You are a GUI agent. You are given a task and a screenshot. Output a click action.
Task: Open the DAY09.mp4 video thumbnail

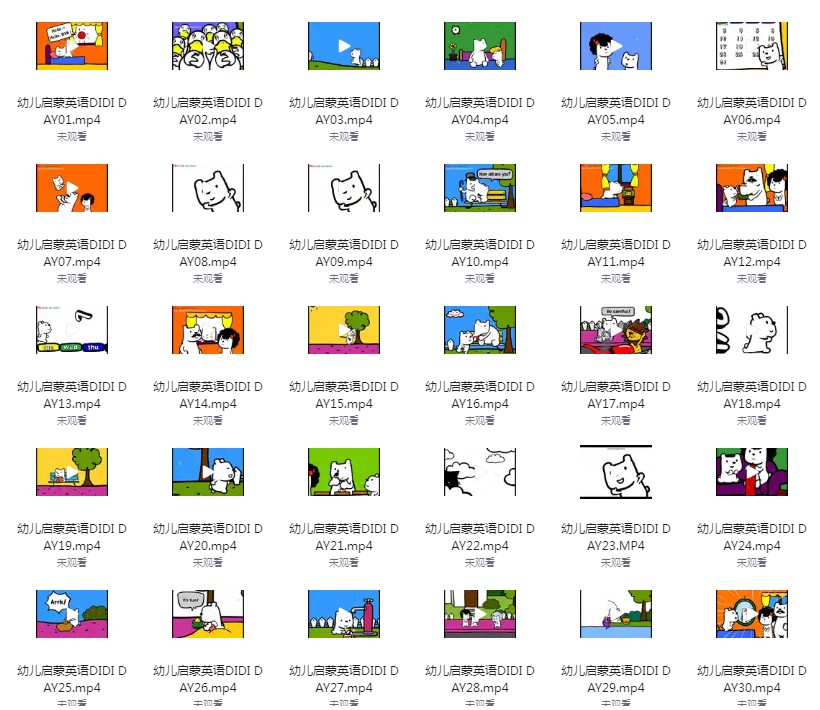click(x=344, y=188)
